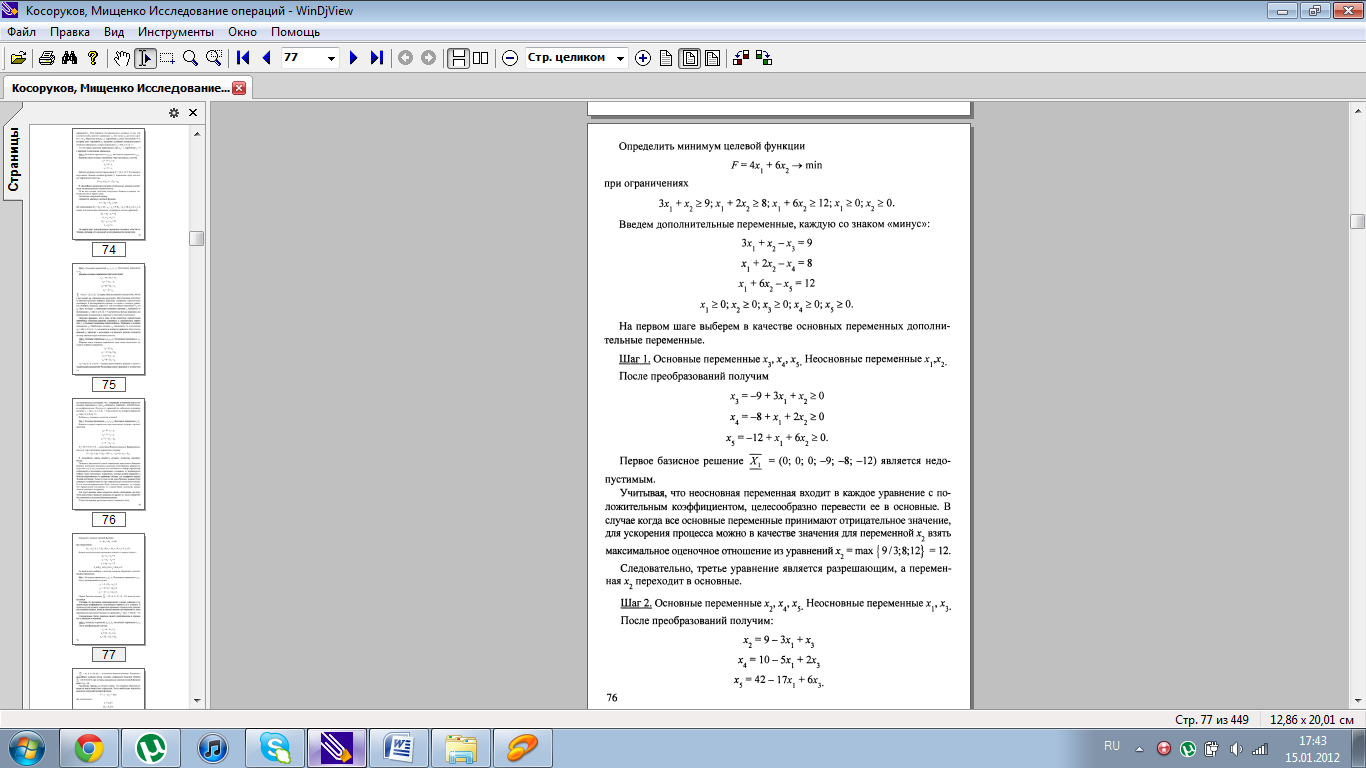Viewport: 1366px width, 768px height.
Task: Rotate the page right
Action: tap(764, 58)
